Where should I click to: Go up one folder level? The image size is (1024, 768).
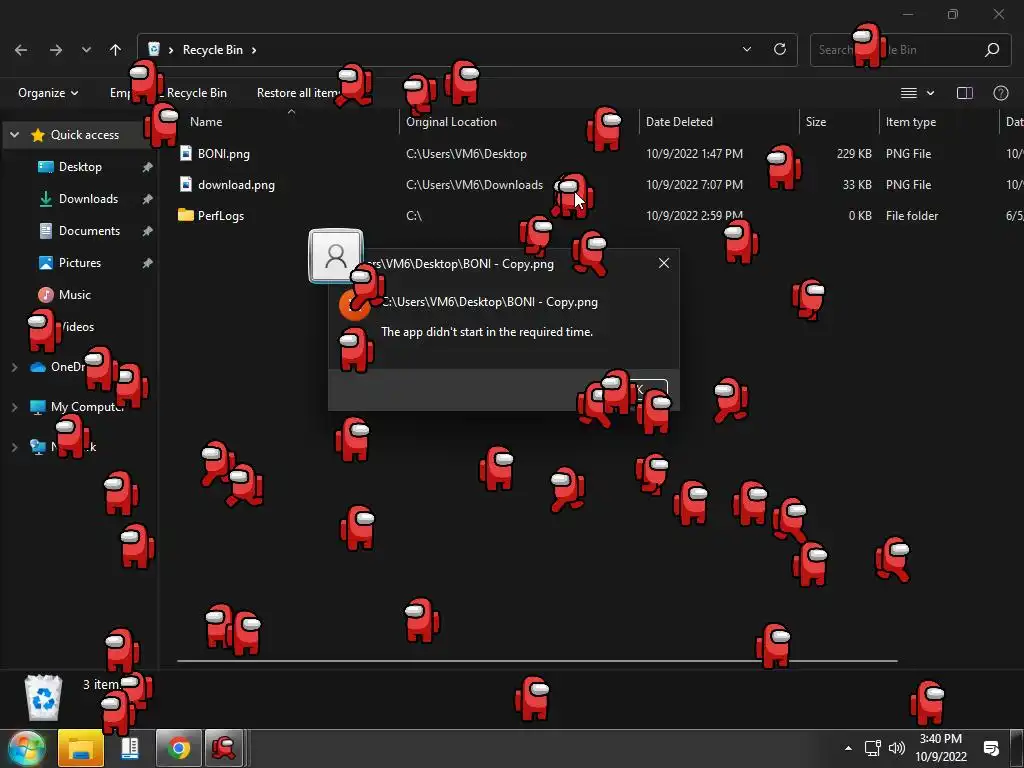click(x=116, y=50)
